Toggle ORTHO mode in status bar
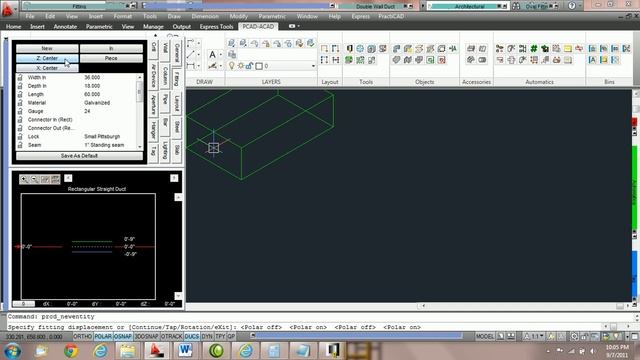Viewport: 640px width, 360px height. [82, 336]
